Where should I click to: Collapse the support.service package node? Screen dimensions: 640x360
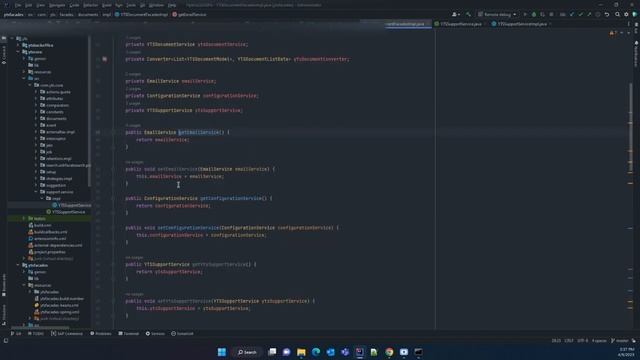(36, 192)
